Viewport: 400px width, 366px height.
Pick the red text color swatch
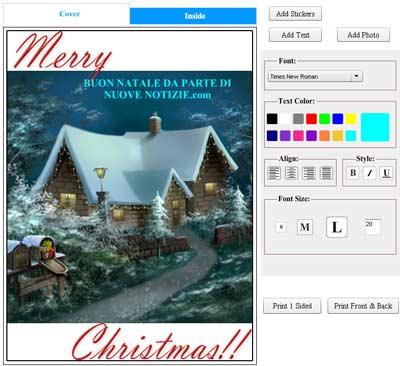(311, 119)
